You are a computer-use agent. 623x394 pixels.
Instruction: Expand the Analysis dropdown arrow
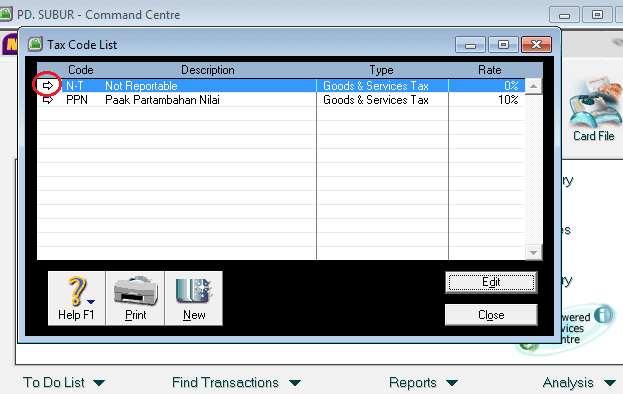coord(610,383)
